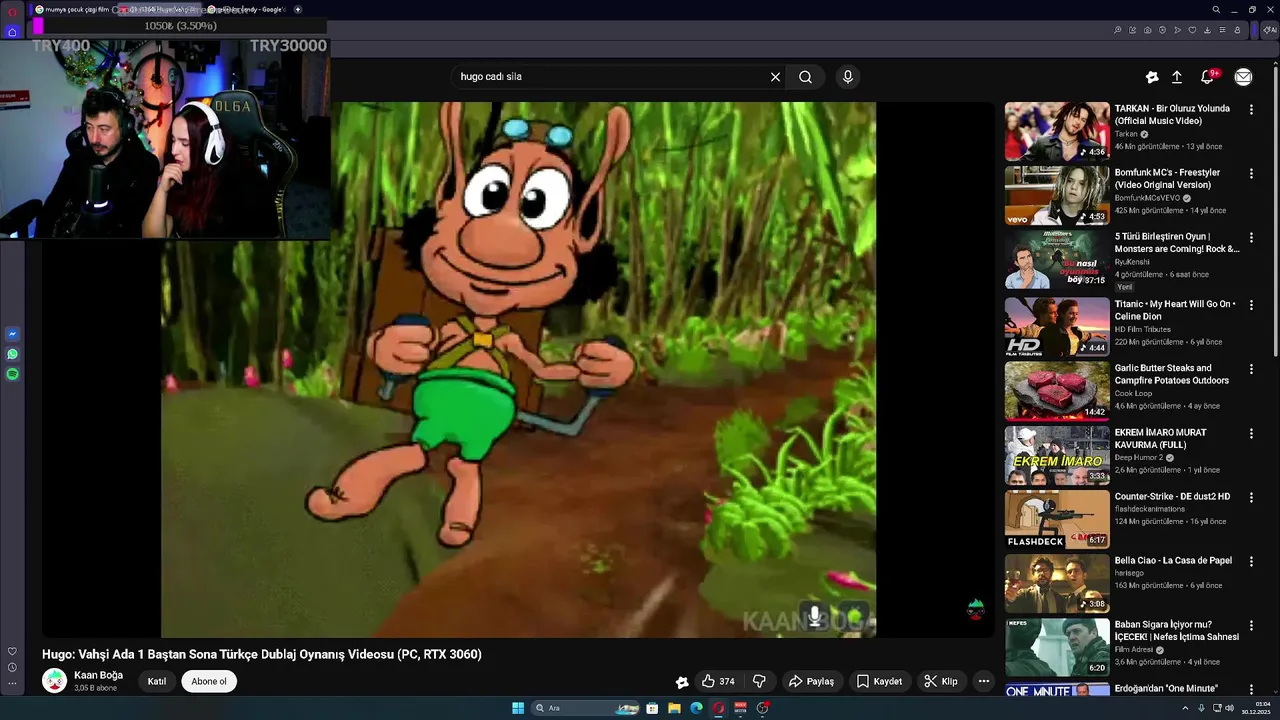Screen dimensions: 1280x720
Task: Switch to mumya çocuk çizgi film tab
Action: [72, 9]
